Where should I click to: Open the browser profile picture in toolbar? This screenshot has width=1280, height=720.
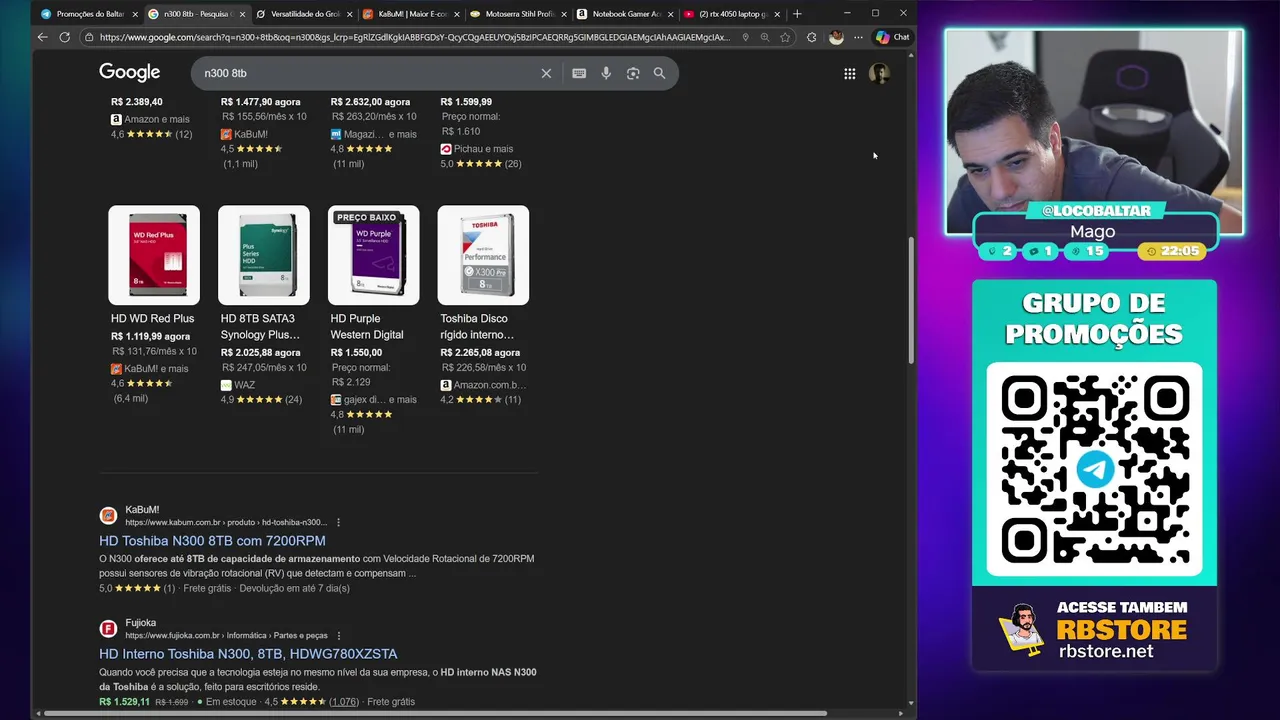pos(836,37)
